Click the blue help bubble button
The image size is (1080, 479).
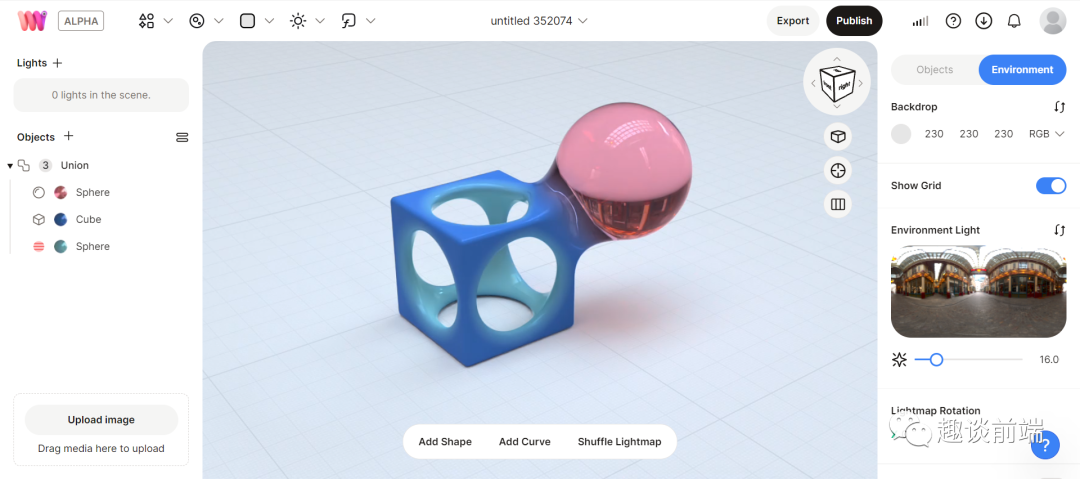tap(1045, 445)
